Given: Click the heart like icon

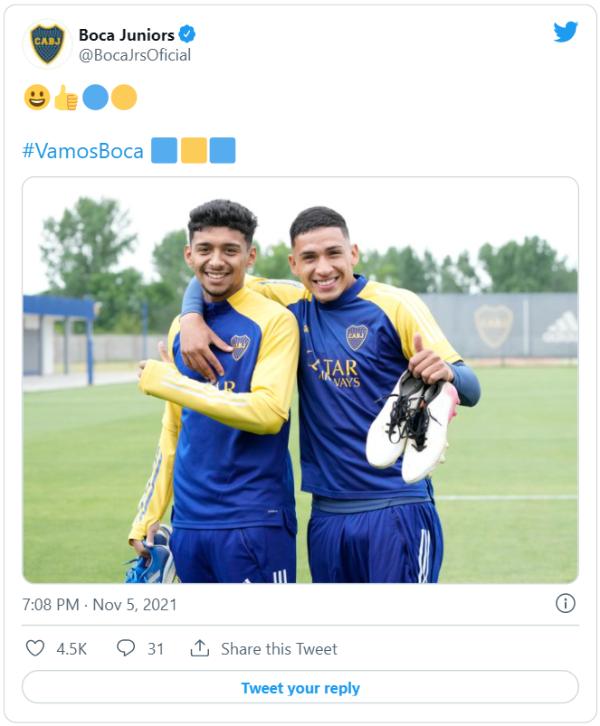Looking at the screenshot, I should point(35,648).
